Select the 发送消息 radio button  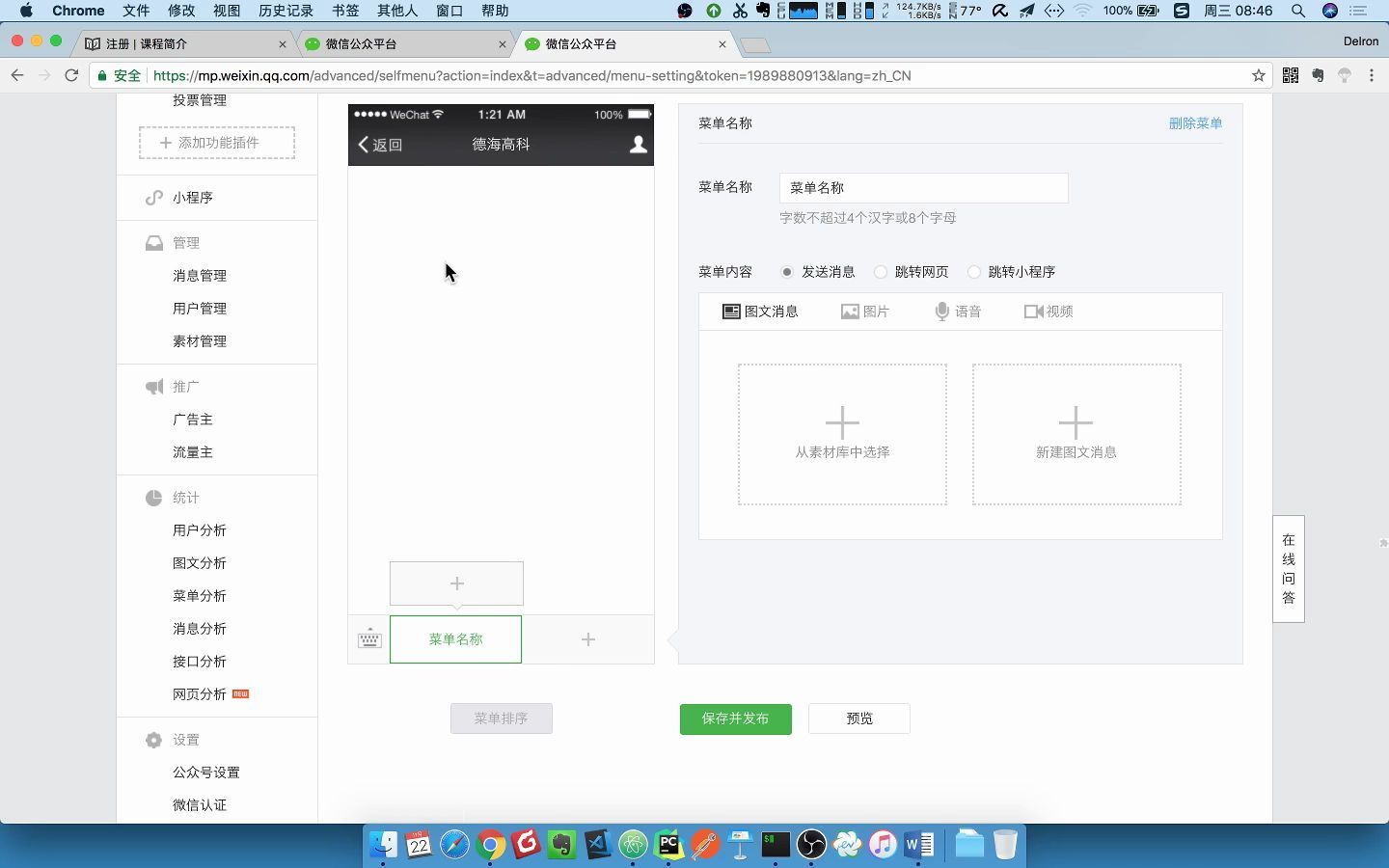787,272
